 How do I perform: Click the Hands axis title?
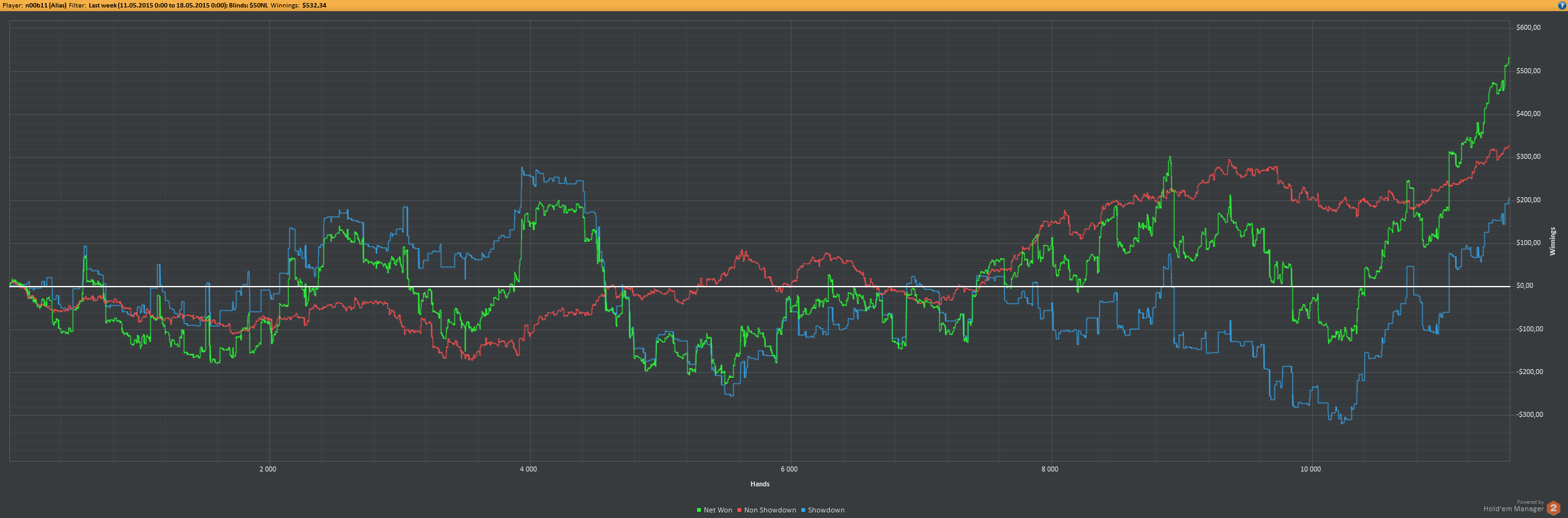point(760,484)
